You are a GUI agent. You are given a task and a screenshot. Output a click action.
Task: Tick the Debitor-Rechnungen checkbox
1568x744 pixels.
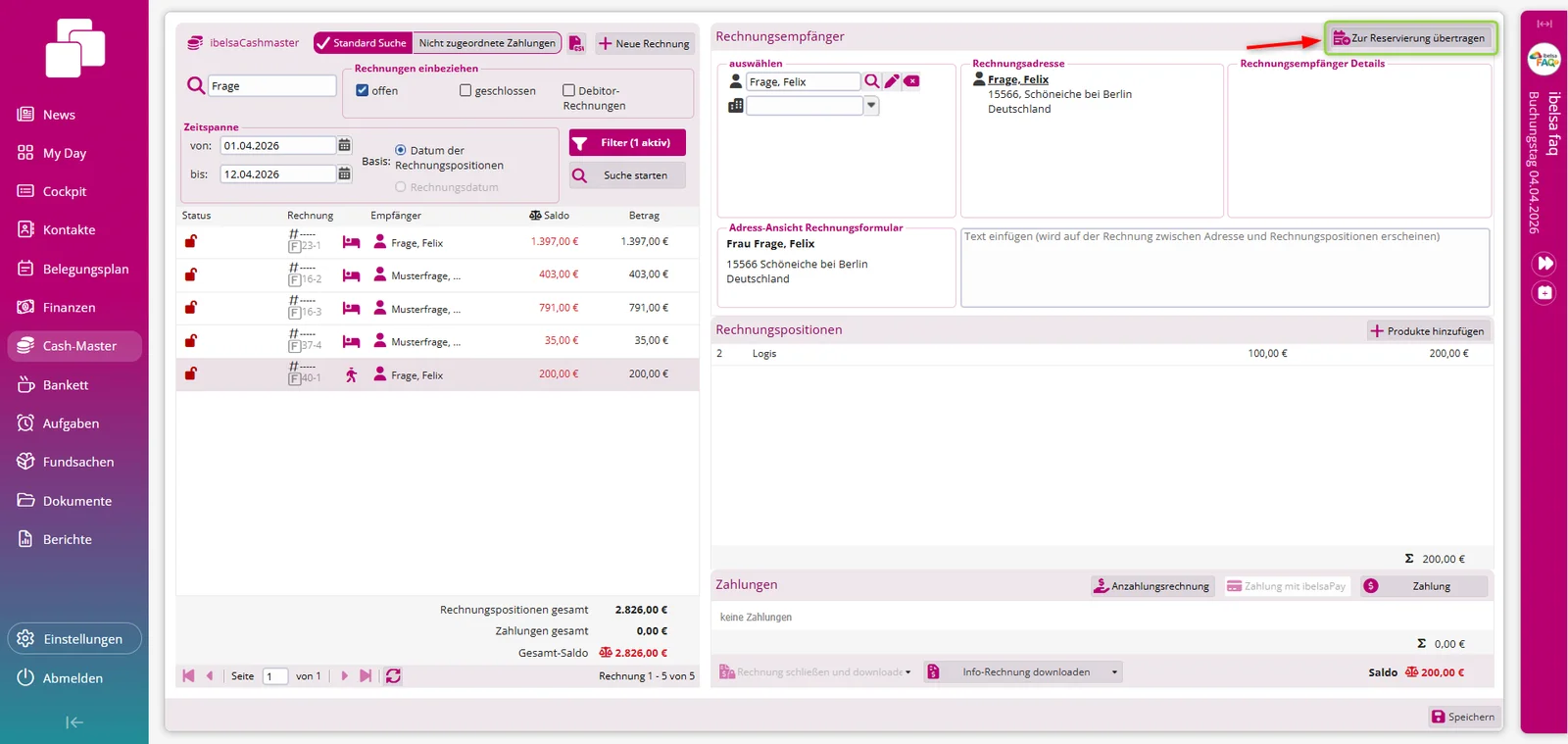[568, 90]
